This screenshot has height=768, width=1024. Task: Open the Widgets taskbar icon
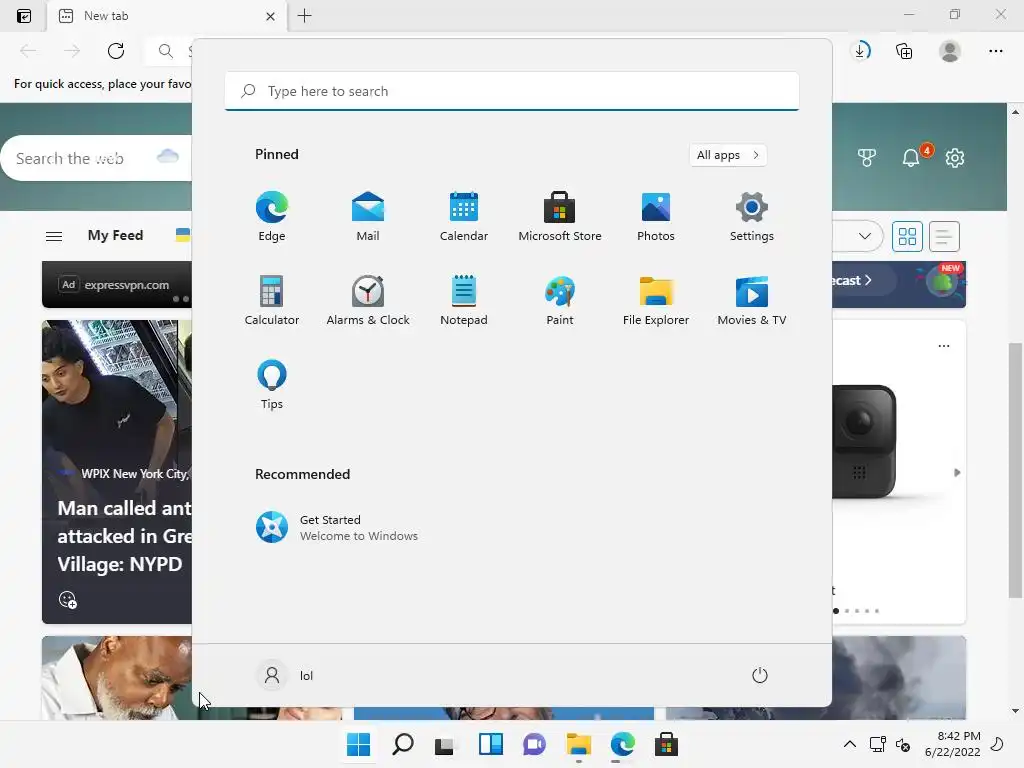pyautogui.click(x=490, y=744)
